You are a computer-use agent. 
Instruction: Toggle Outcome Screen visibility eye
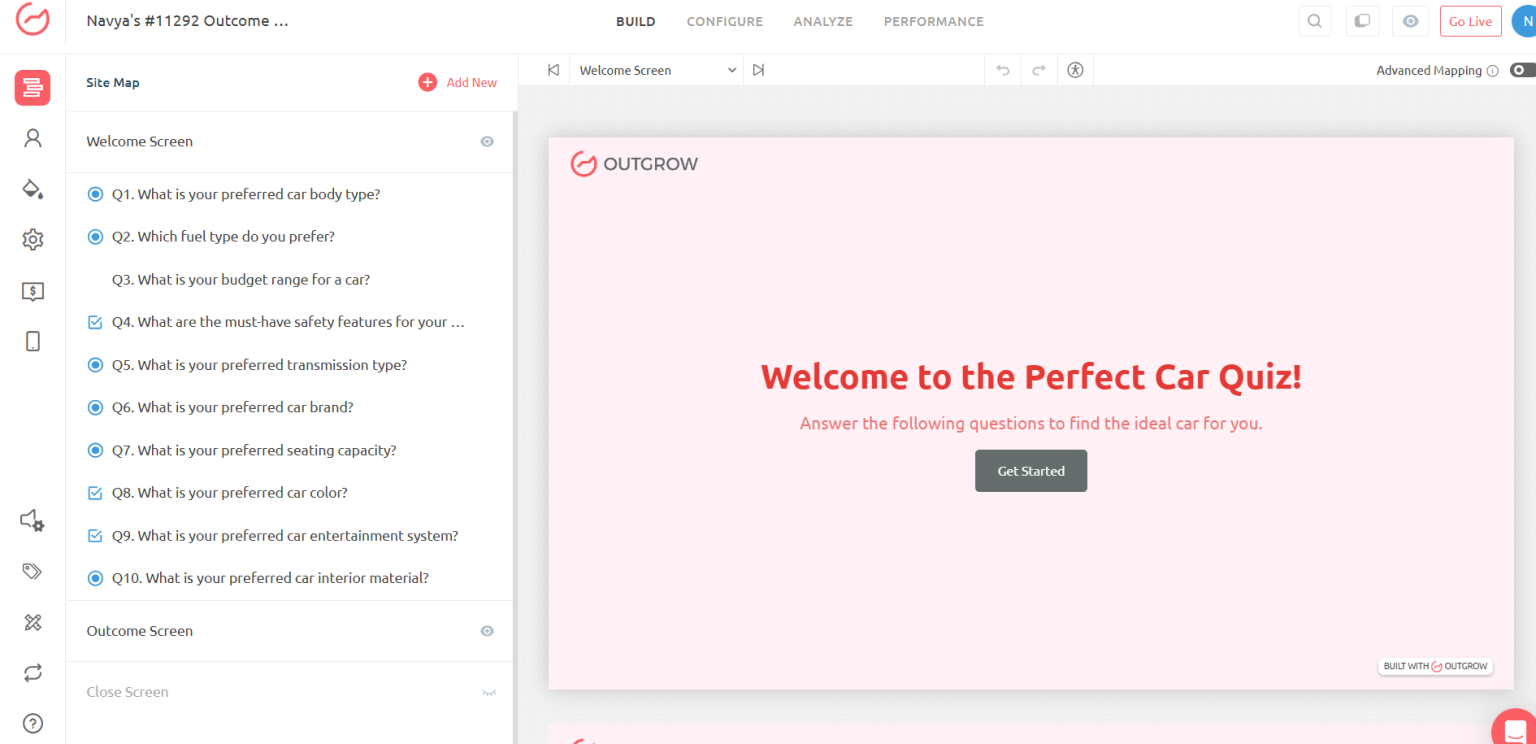487,631
